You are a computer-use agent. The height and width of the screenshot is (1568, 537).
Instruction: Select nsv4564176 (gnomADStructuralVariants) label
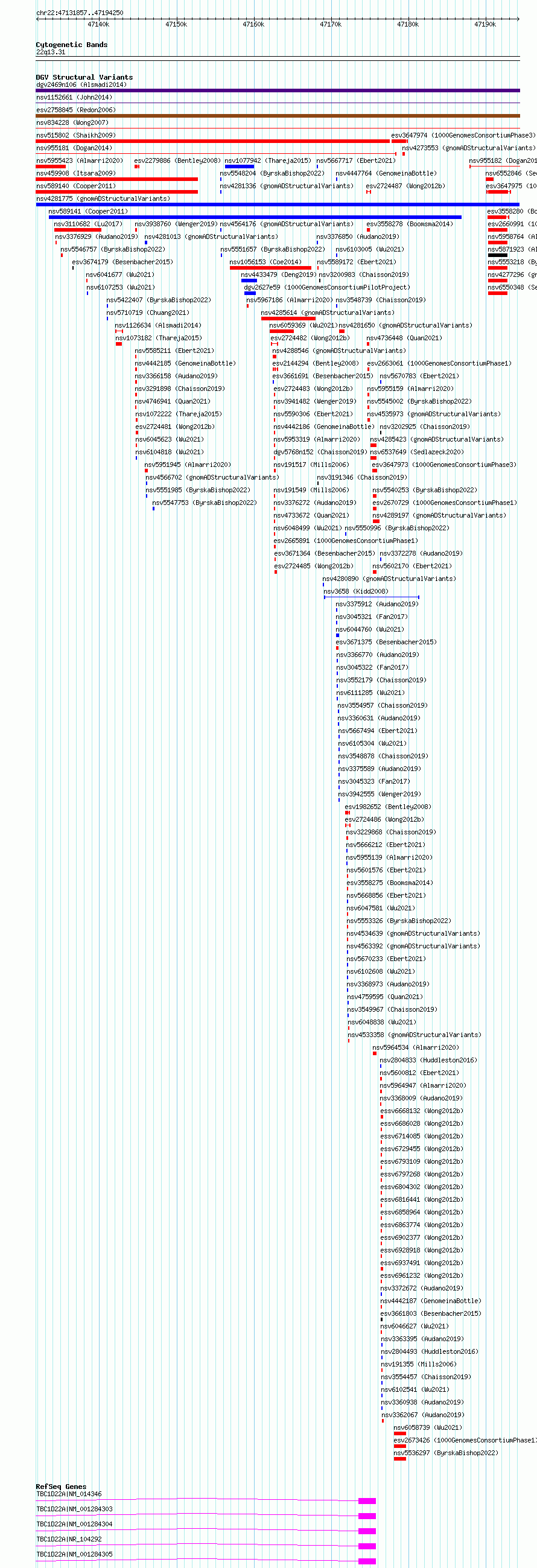[287, 225]
